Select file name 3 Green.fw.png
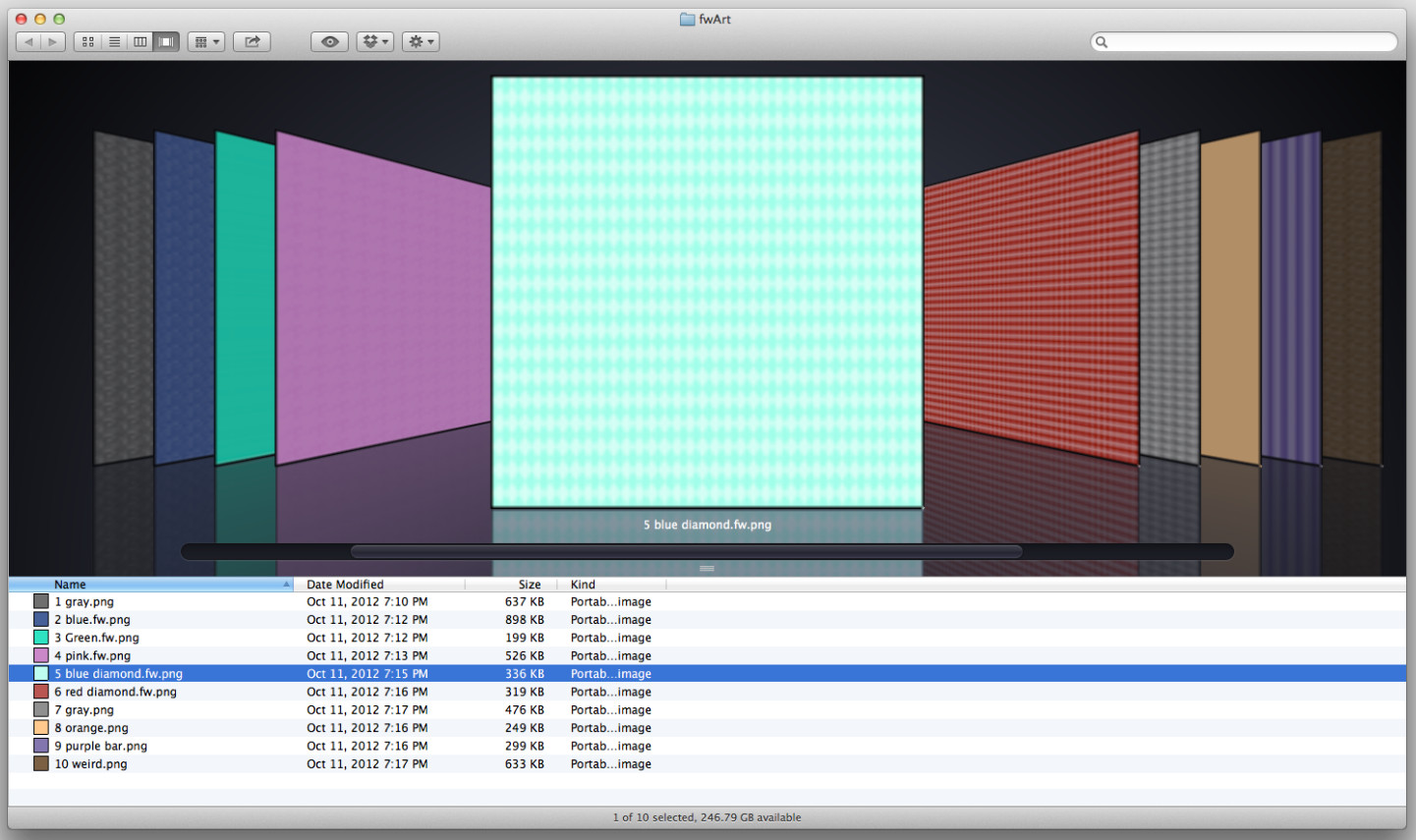The image size is (1416, 840). tap(97, 638)
